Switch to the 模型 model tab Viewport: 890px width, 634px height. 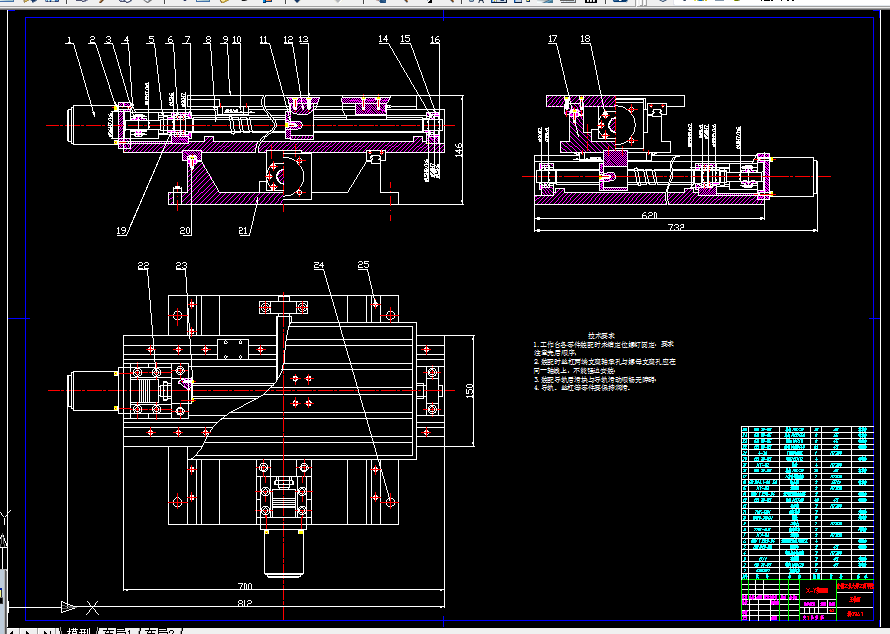(x=78, y=631)
